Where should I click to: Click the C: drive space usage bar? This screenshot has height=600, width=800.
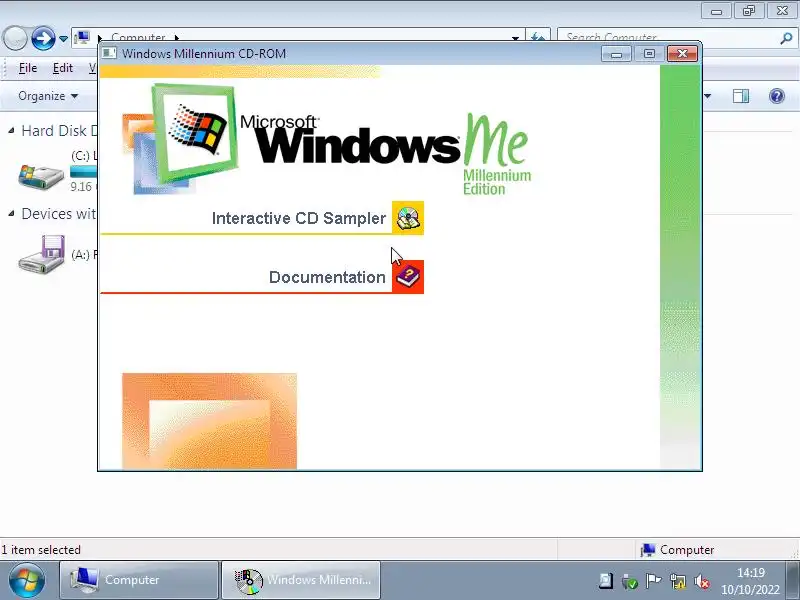tap(84, 171)
